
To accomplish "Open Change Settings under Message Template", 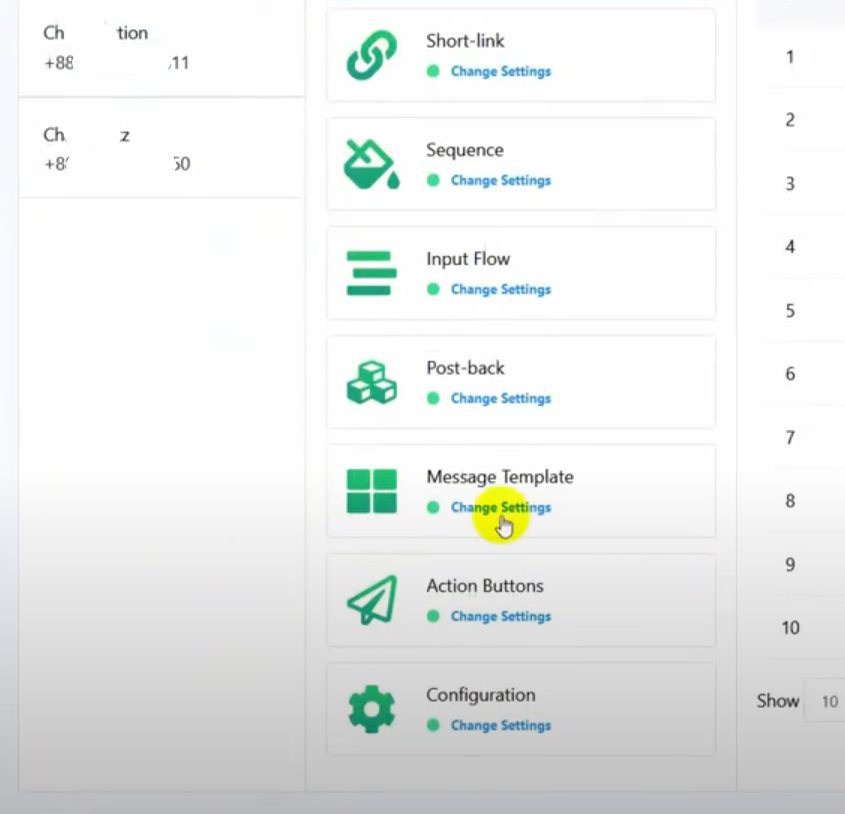I will coord(500,508).
